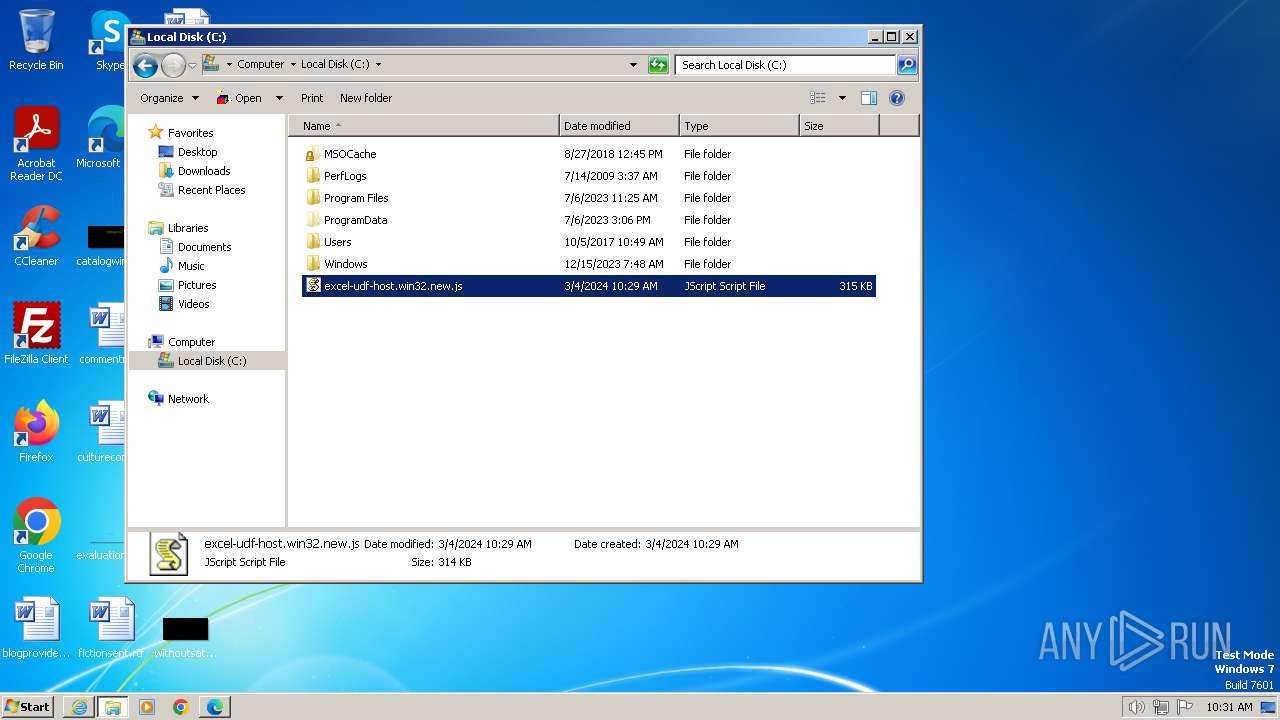Image resolution: width=1280 pixels, height=720 pixels.
Task: Select Desktop in the navigation pane
Action: coord(197,152)
